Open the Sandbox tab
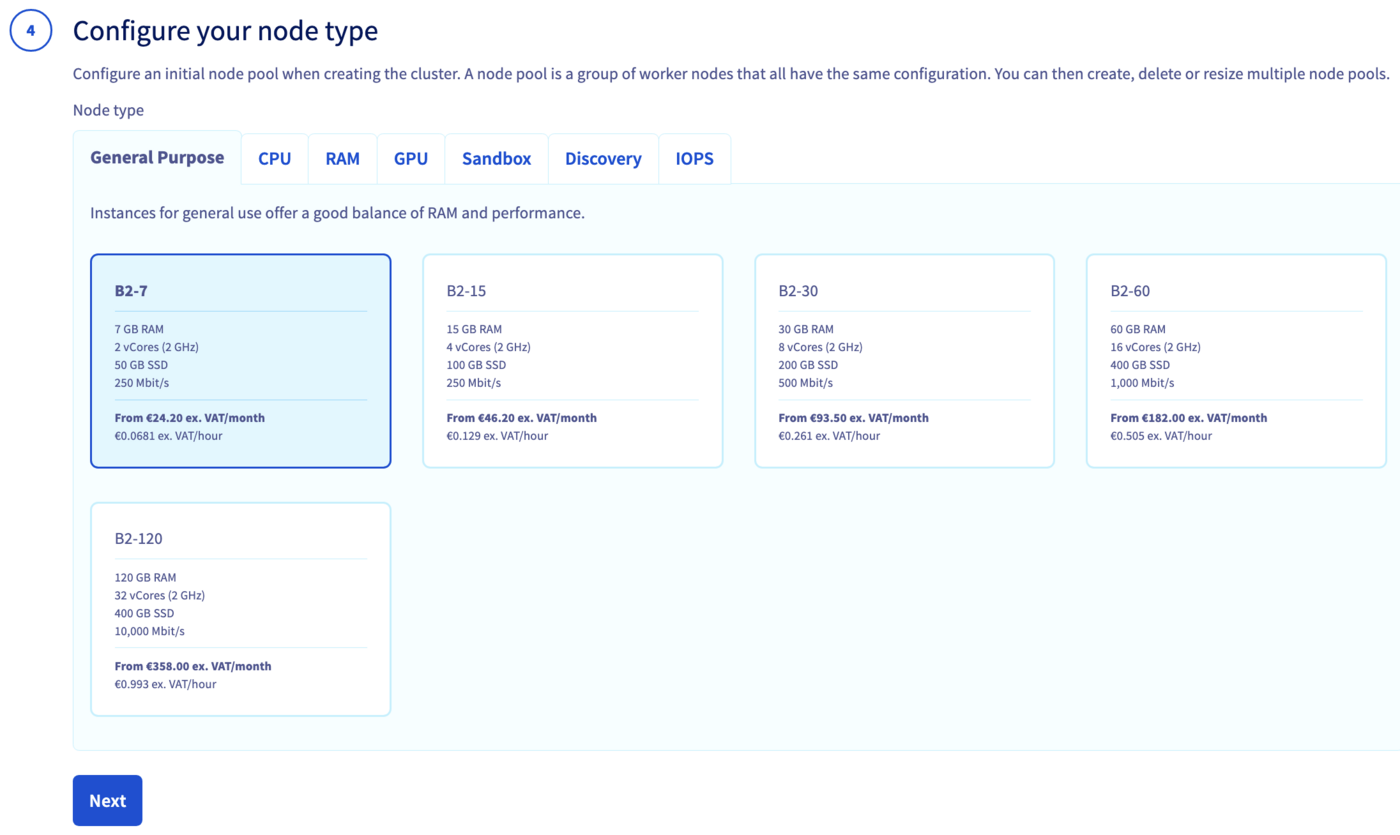 pos(496,158)
